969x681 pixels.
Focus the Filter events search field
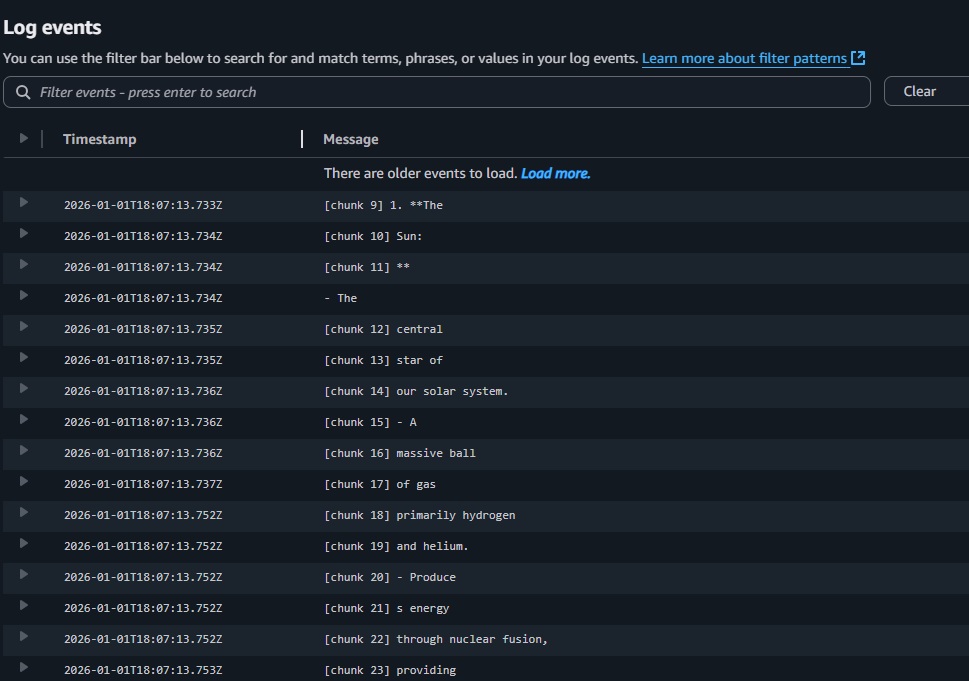coord(450,92)
